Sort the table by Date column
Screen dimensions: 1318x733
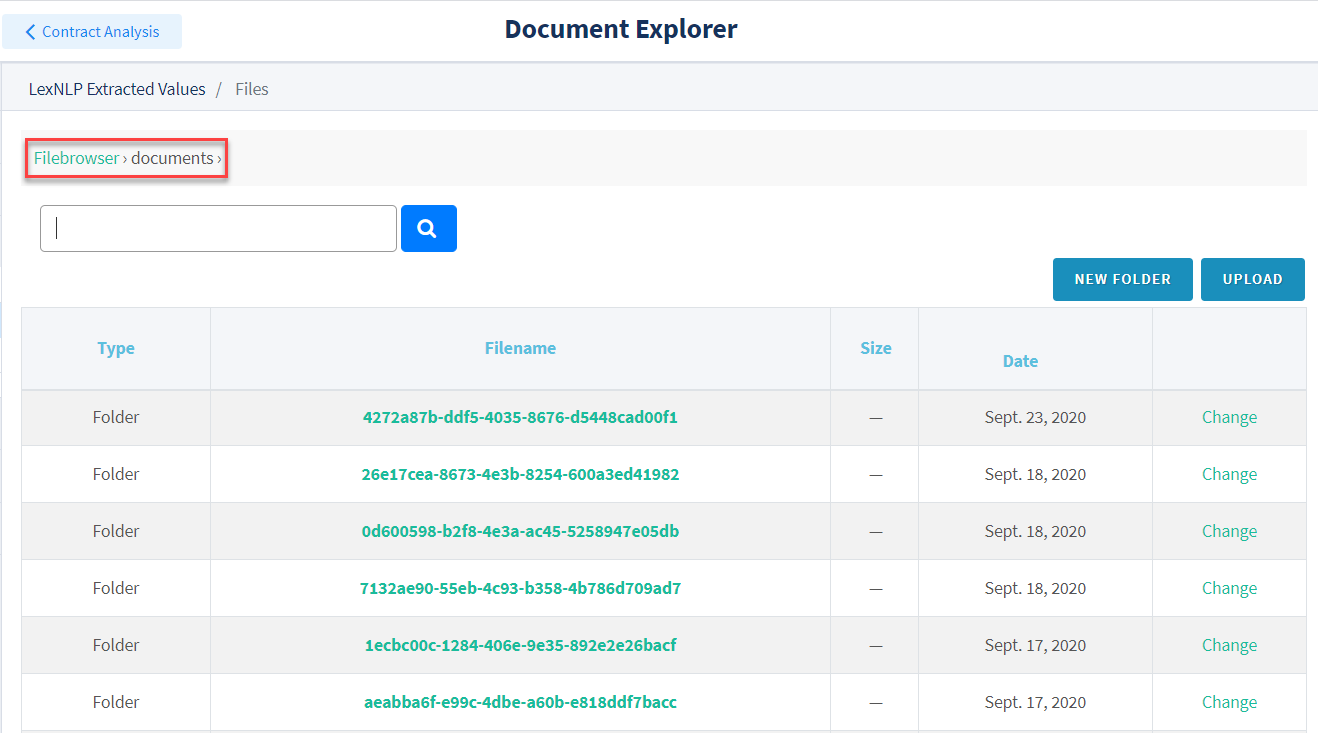tap(1020, 361)
